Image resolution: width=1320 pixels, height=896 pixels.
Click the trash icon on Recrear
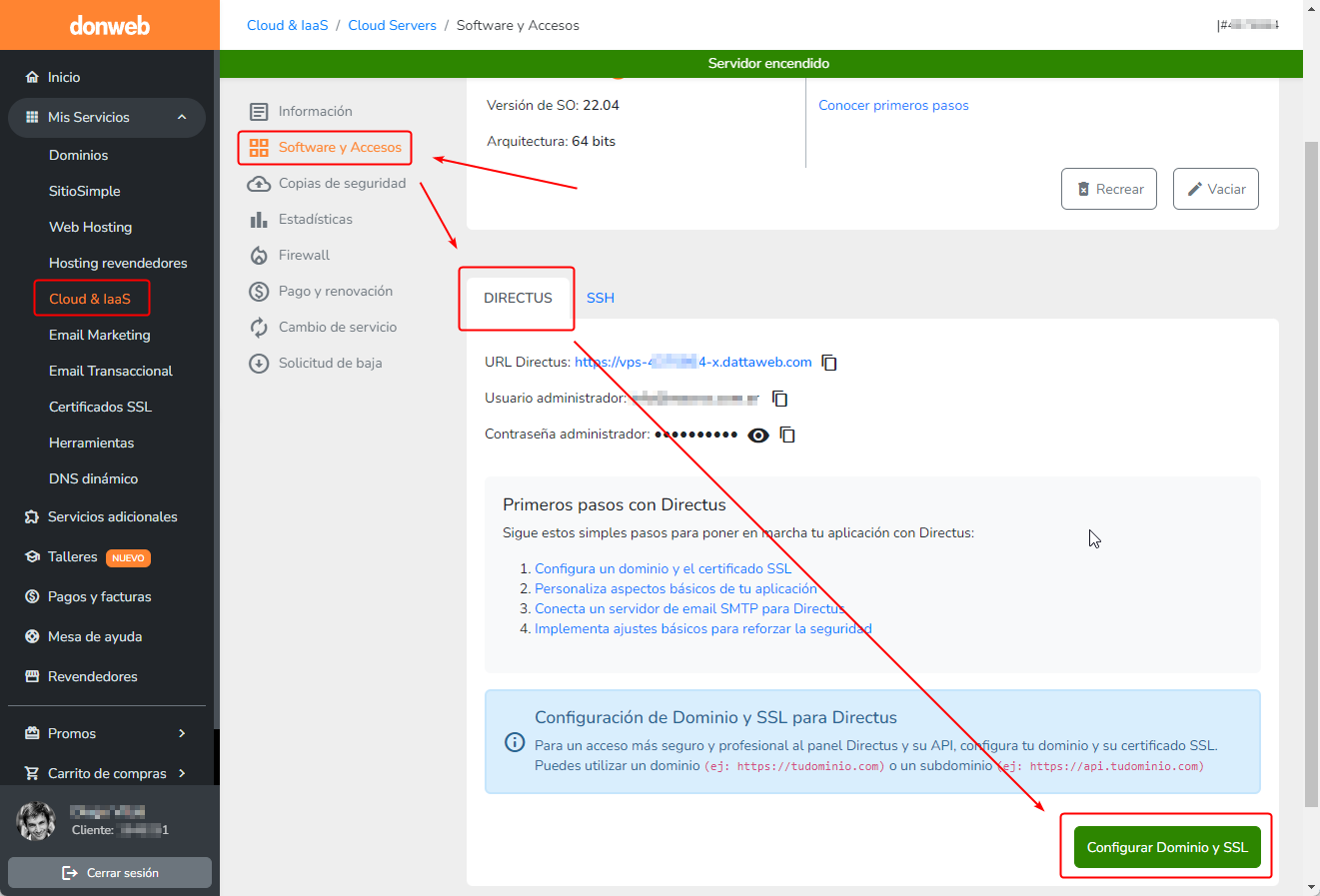pos(1083,189)
